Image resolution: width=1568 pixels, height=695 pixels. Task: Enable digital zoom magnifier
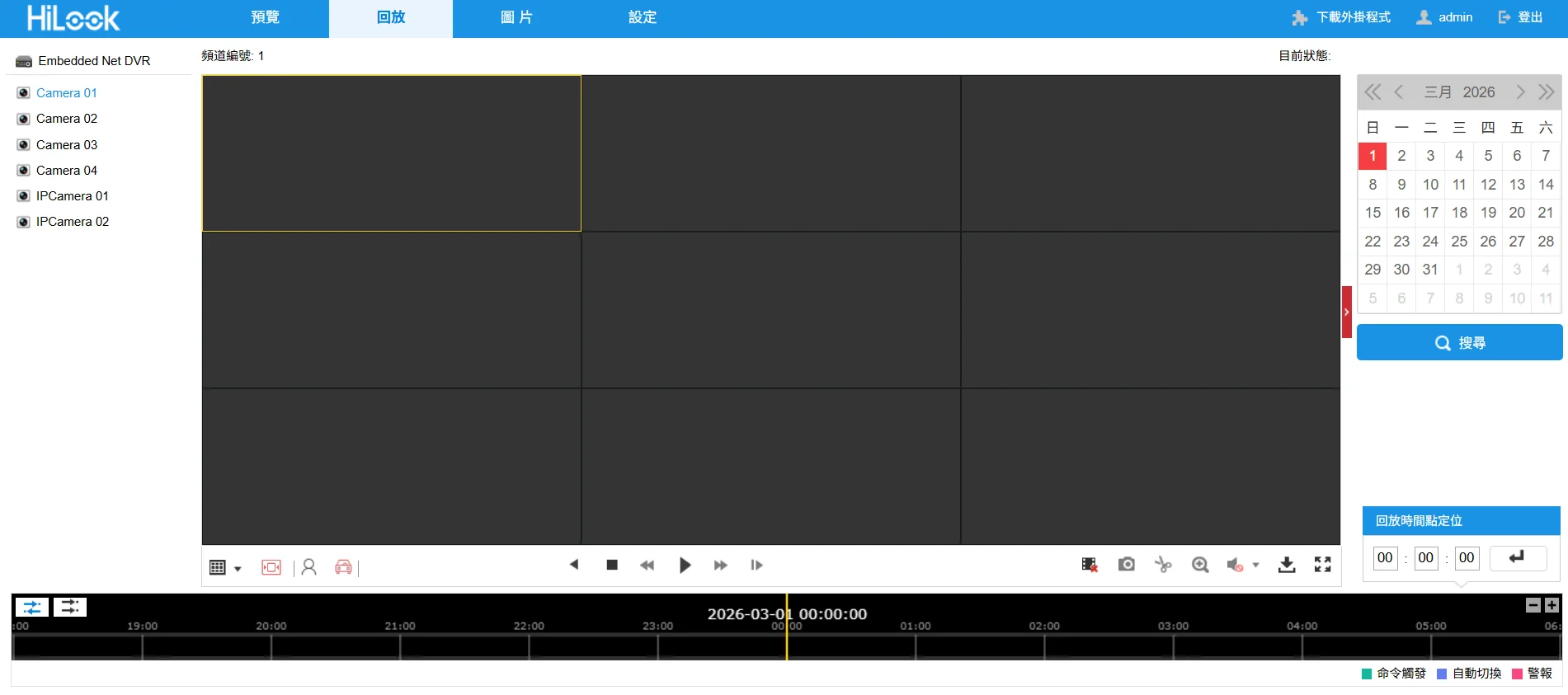(x=1200, y=565)
